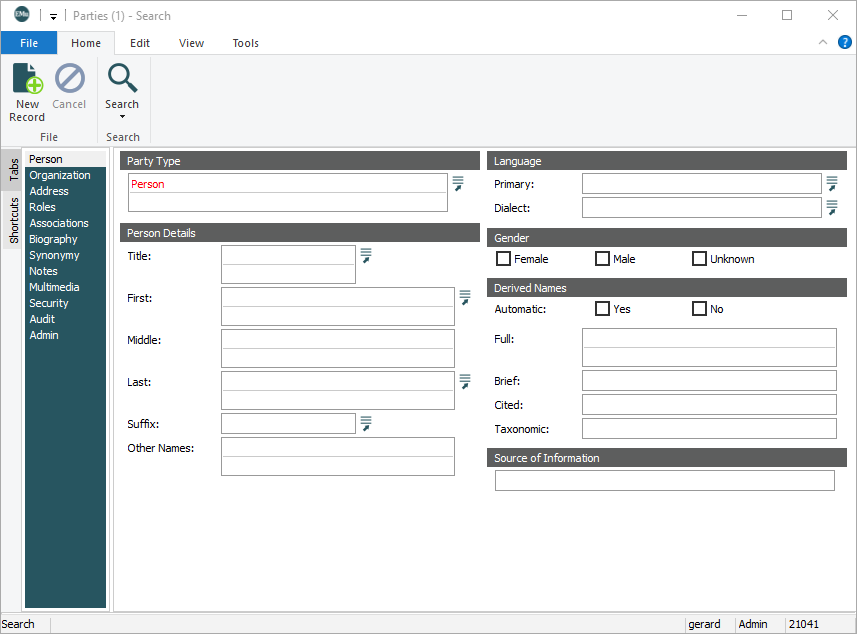Expand the Search button dropdown arrow
857x634 pixels.
tap(122, 117)
